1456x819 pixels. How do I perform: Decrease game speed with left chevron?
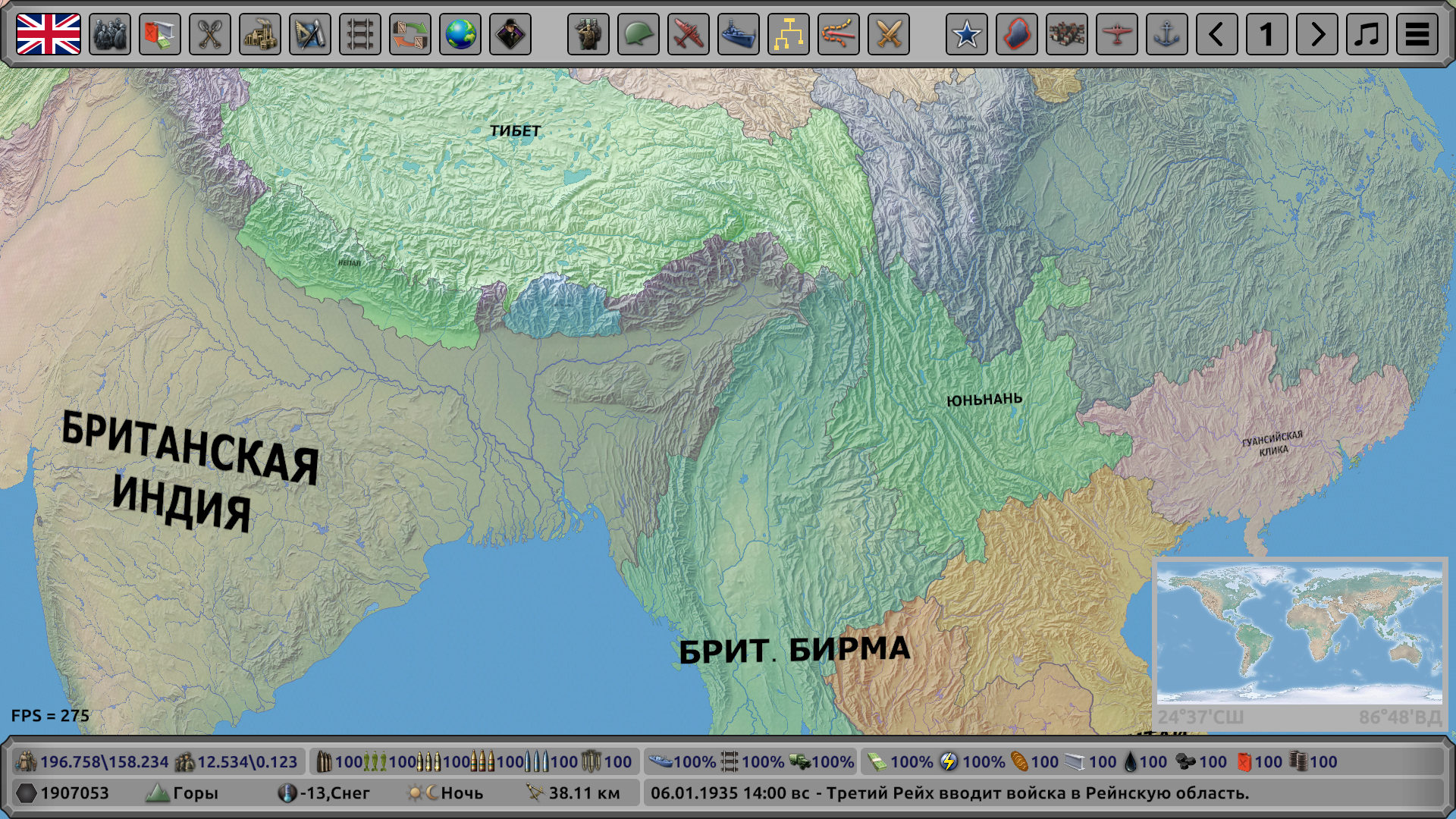(x=1217, y=34)
